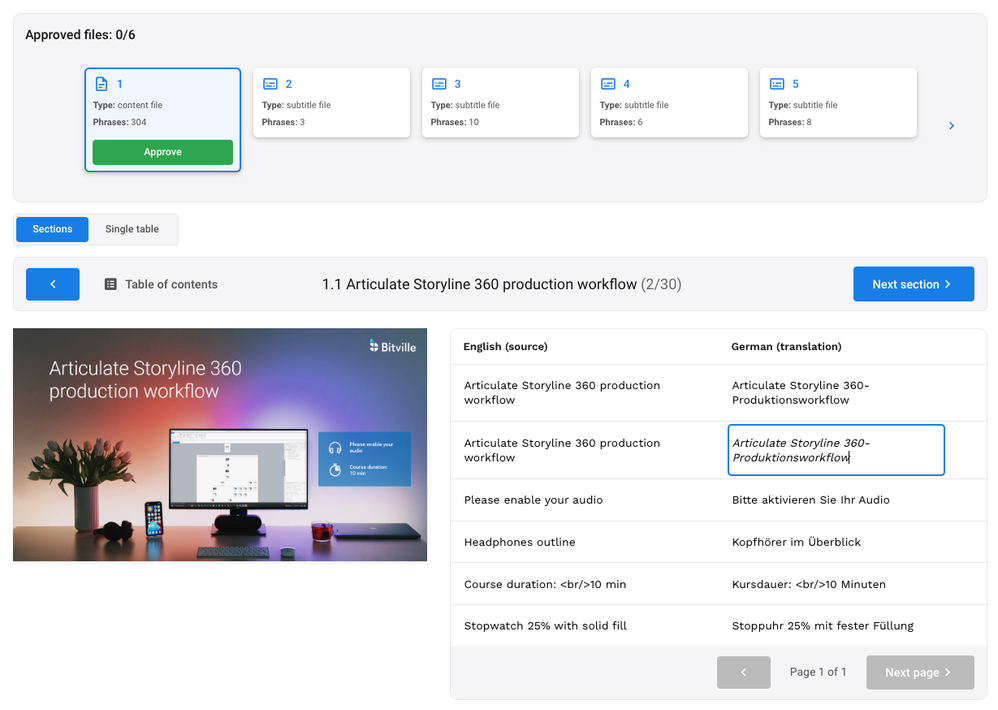The width and height of the screenshot is (998, 710).
Task: Click the translation 'Stoppuhr 25% mit fester Füllung'
Action: point(823,626)
